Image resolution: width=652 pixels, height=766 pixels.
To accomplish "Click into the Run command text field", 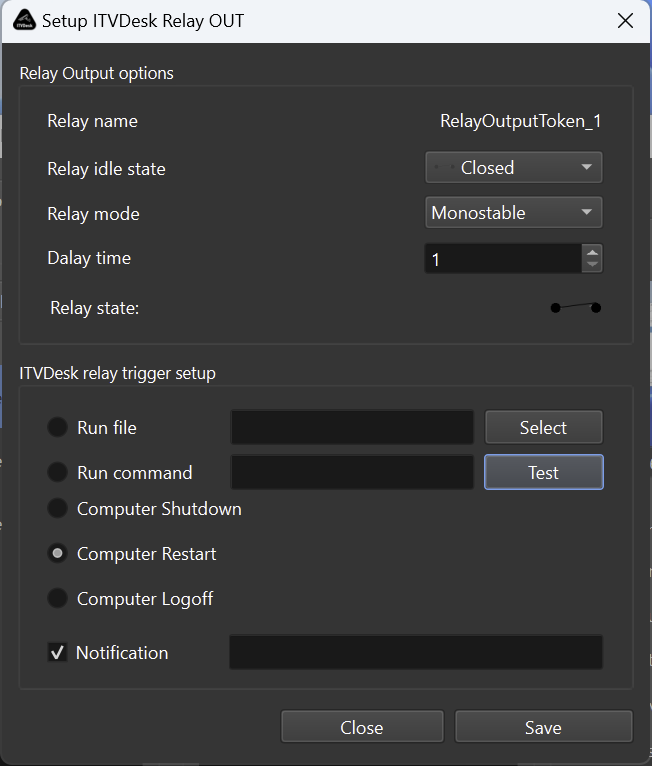I will 352,473.
